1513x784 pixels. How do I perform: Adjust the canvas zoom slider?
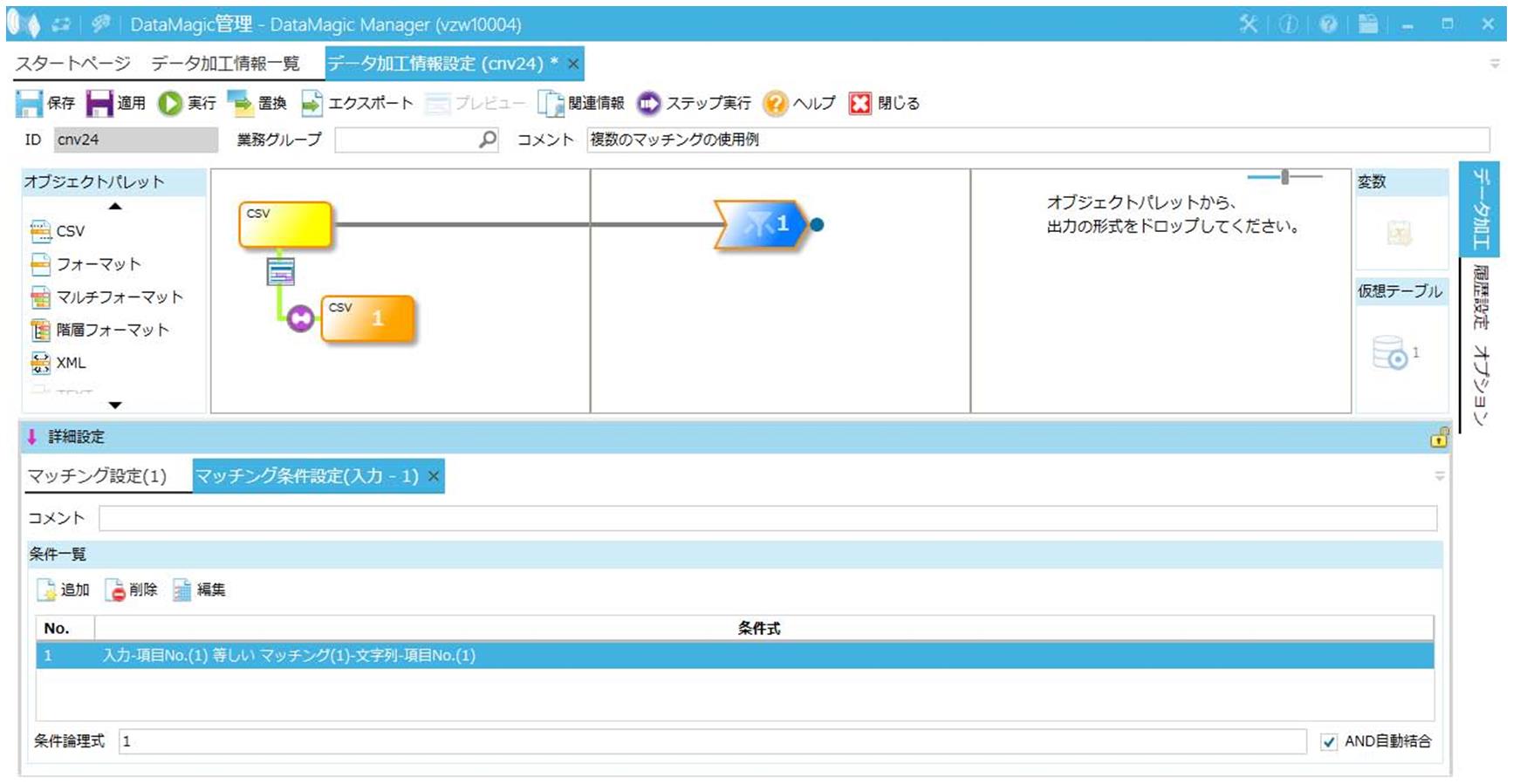click(1284, 177)
